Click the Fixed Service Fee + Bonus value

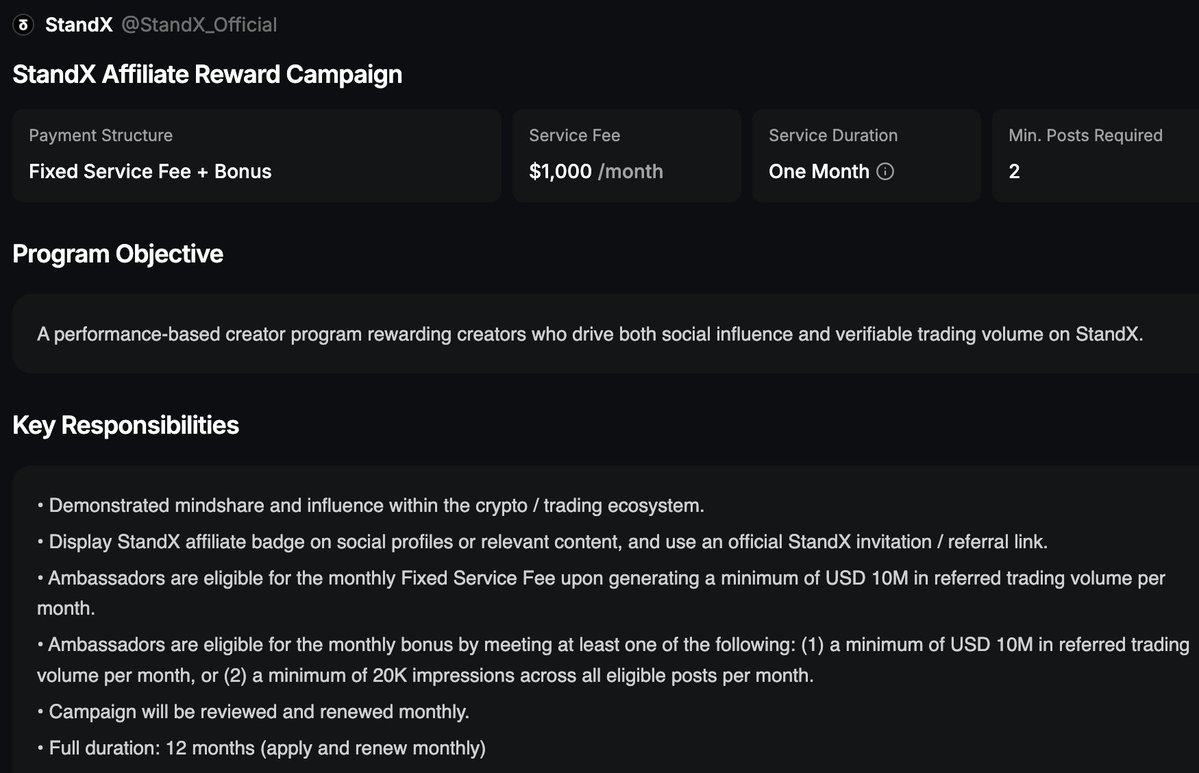[150, 171]
